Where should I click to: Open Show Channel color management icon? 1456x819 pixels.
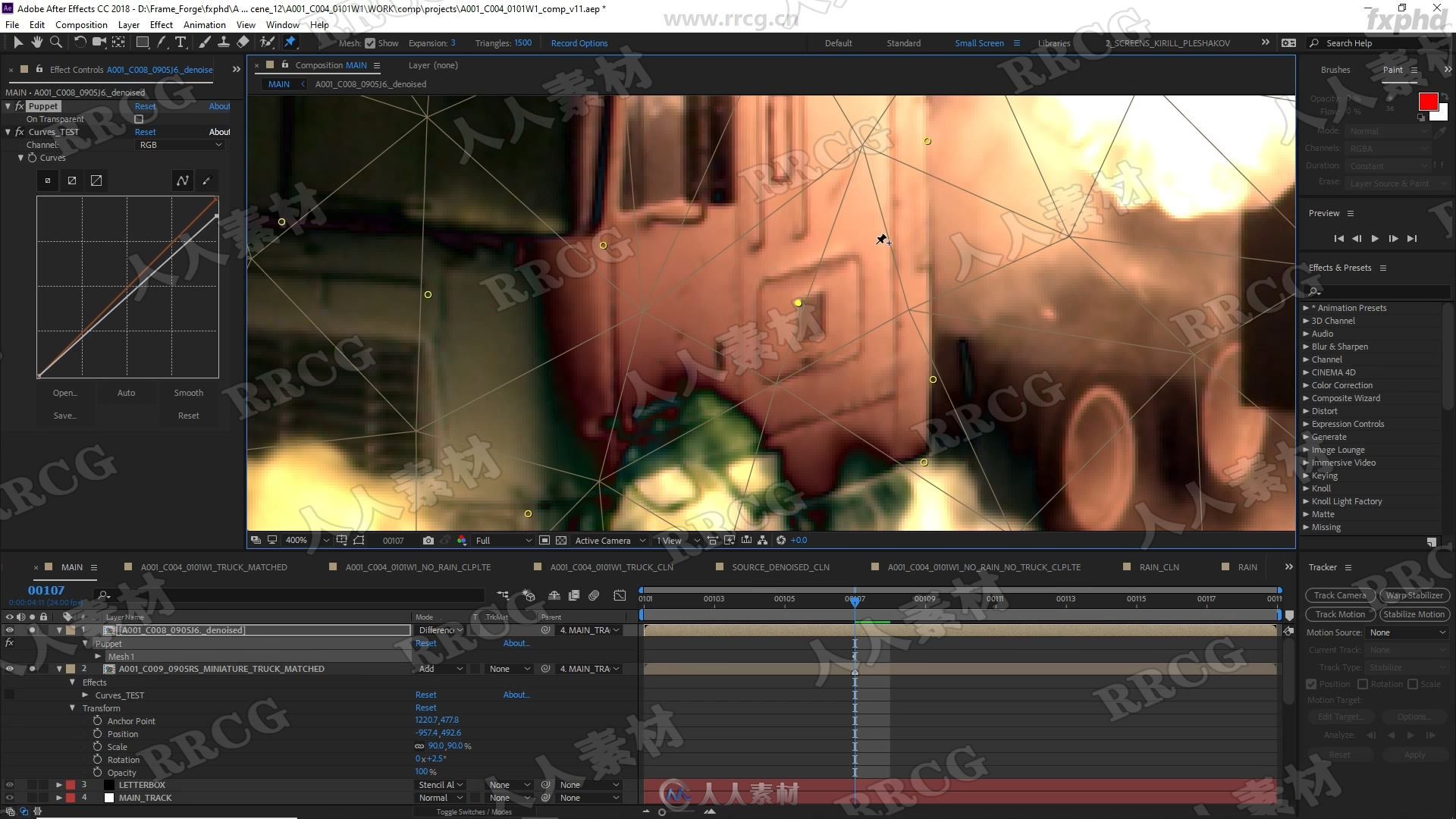click(x=462, y=541)
